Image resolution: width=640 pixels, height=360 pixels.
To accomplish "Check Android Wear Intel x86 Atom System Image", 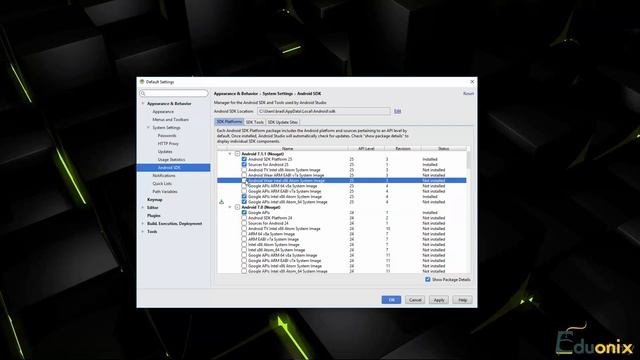I will [x=244, y=180].
